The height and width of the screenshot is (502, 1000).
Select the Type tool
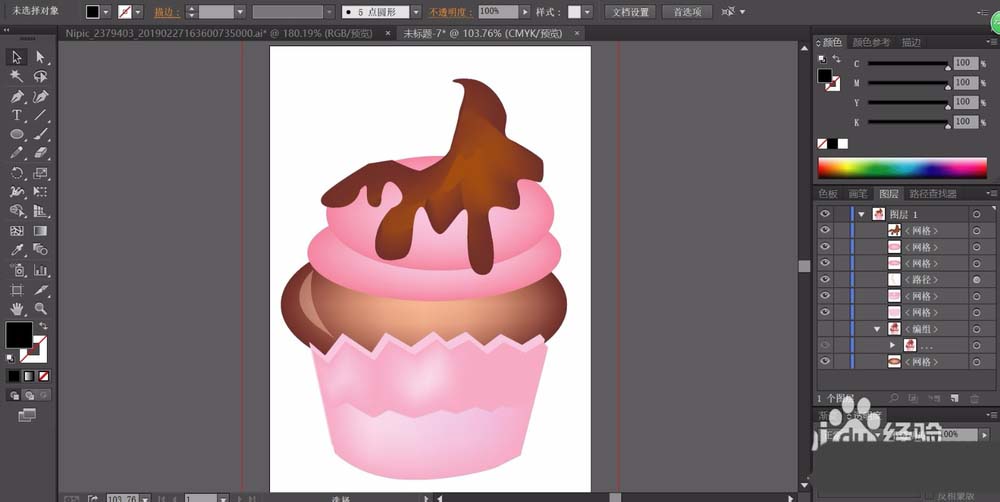pos(17,115)
